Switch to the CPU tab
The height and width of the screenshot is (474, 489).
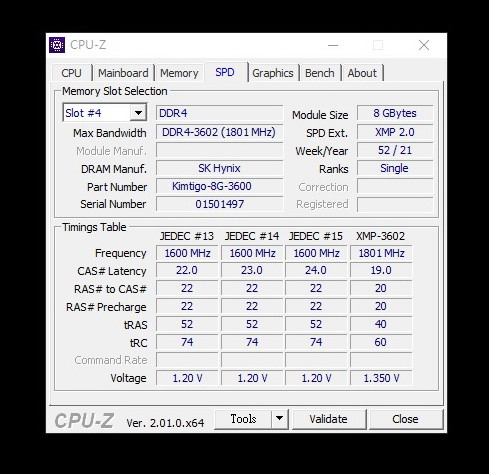coord(71,73)
